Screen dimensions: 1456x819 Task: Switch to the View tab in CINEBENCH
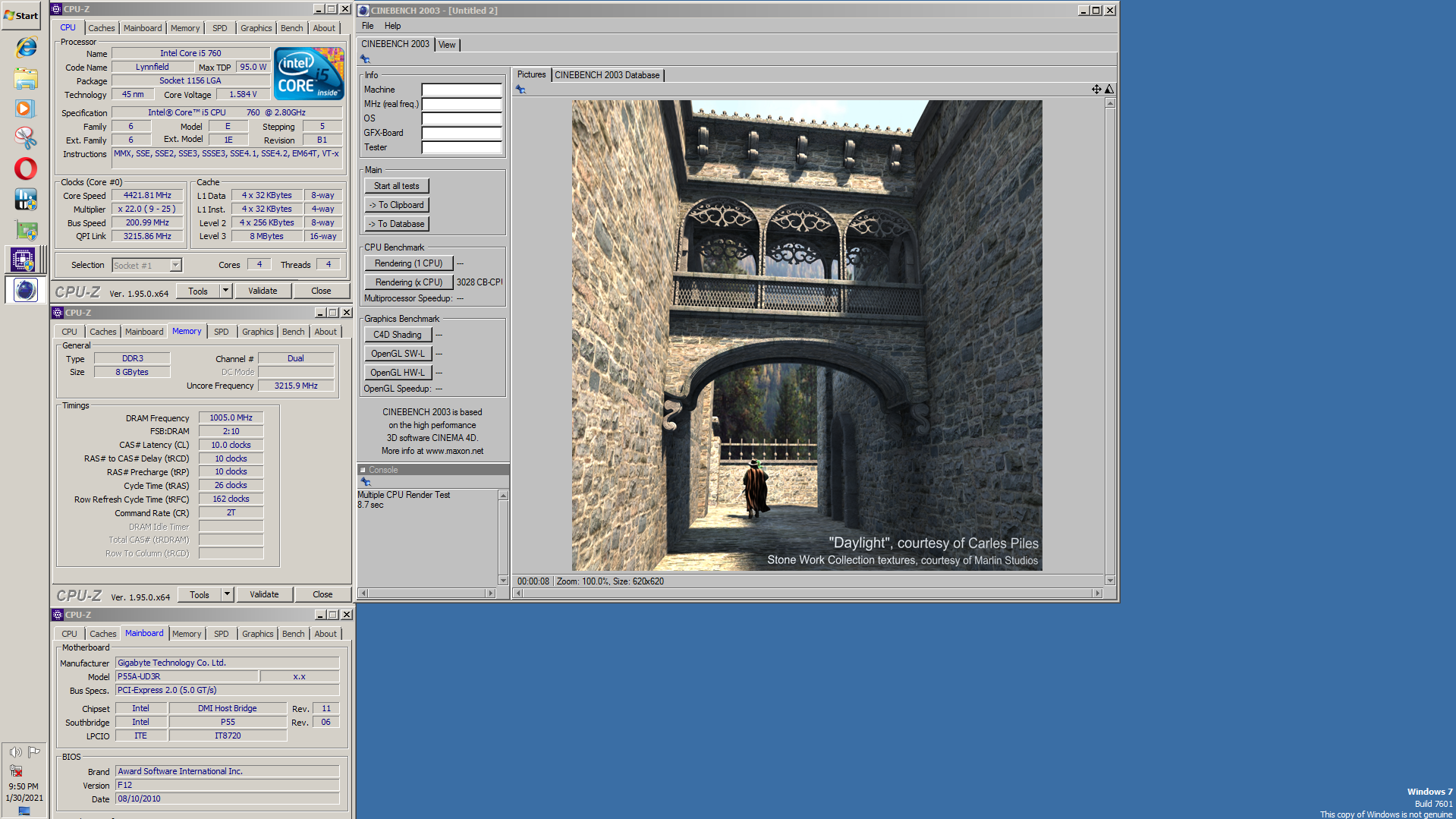point(447,45)
